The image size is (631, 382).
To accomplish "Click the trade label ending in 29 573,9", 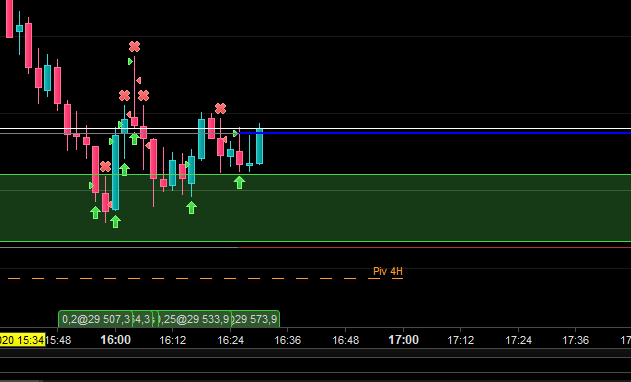I will pos(255,319).
